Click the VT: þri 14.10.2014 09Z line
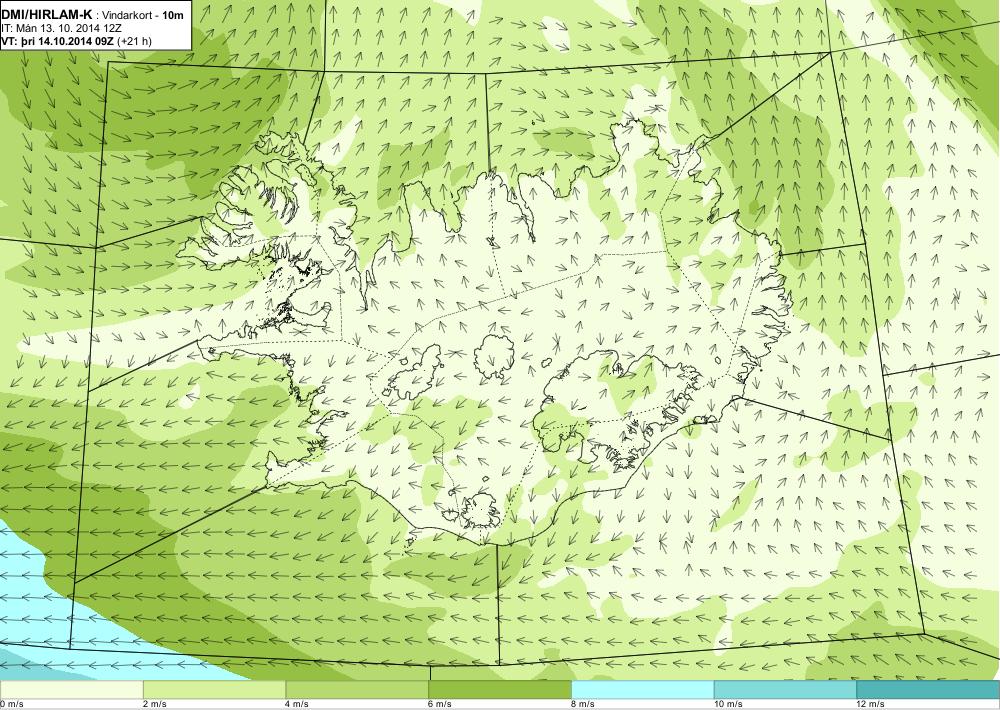 tap(76, 41)
